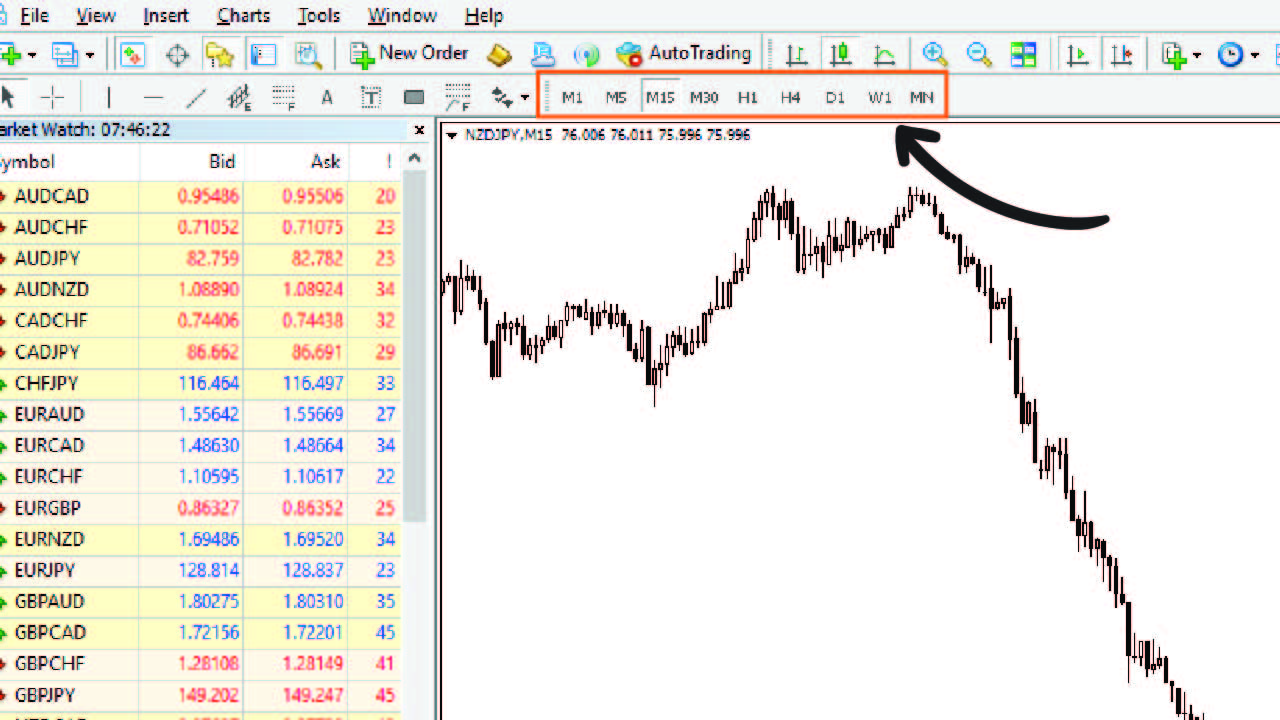Image resolution: width=1280 pixels, height=720 pixels.
Task: Select the EURGBP row in Market Watch
Action: [48, 508]
